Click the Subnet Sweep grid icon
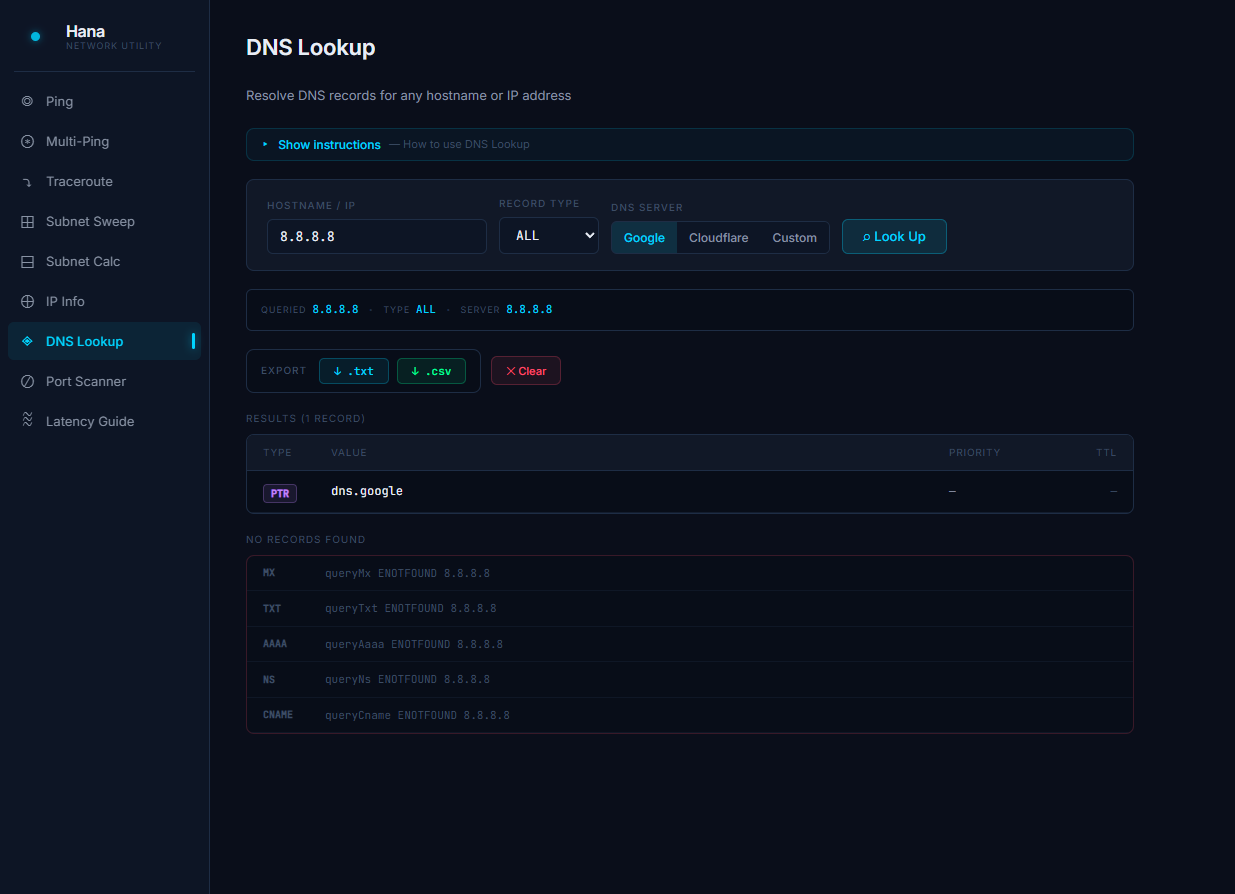Viewport: 1235px width, 894px height. (27, 221)
